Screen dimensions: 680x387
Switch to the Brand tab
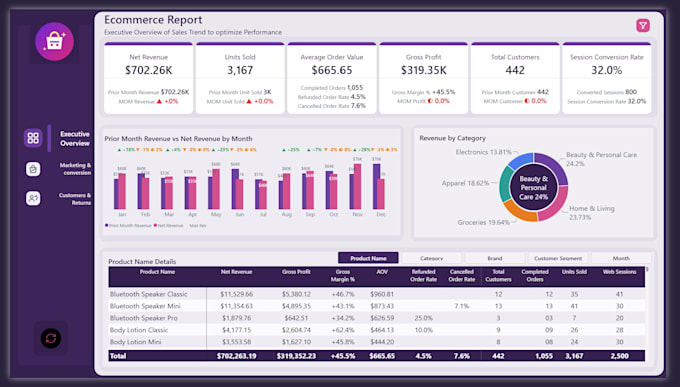(495, 258)
